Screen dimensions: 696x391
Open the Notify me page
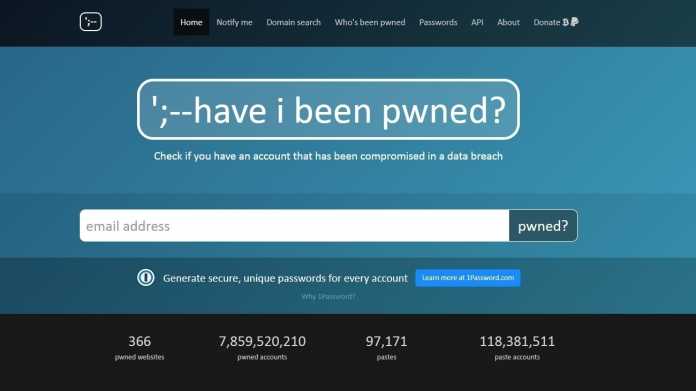click(234, 22)
